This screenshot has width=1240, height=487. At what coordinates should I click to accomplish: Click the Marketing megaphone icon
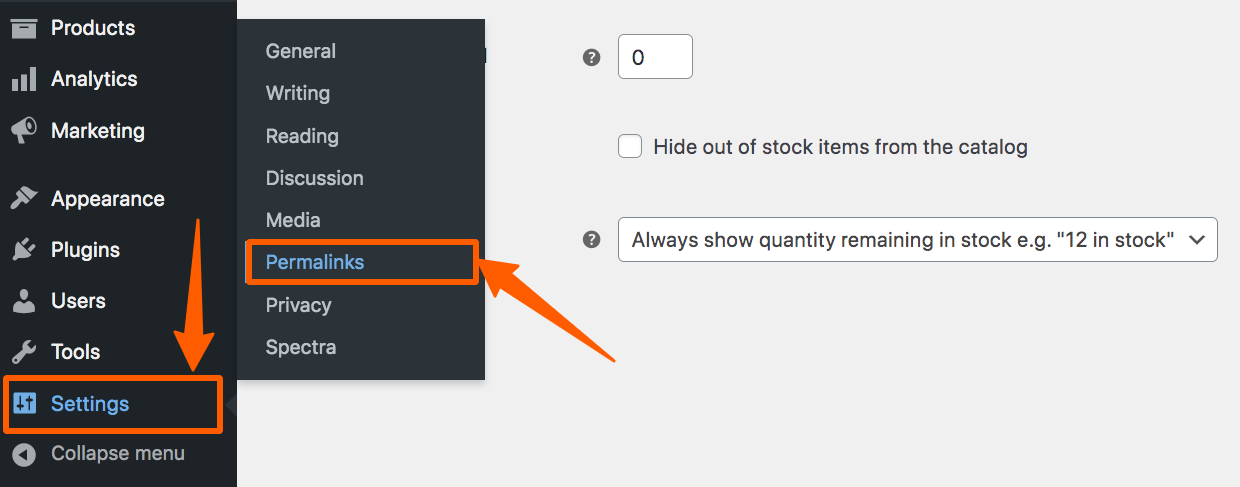point(24,131)
